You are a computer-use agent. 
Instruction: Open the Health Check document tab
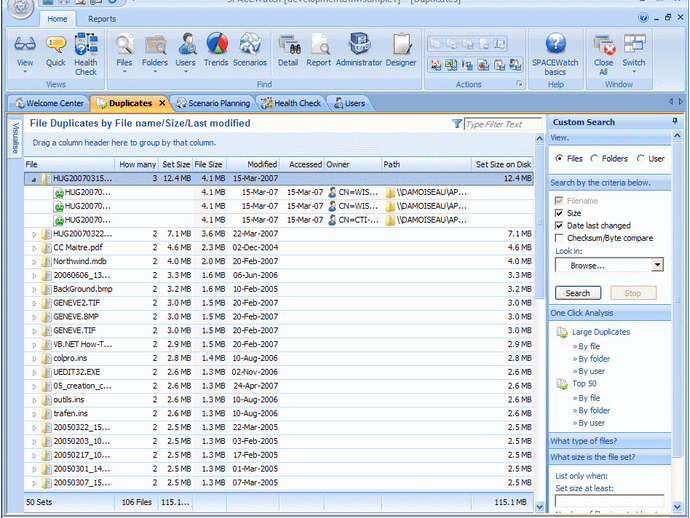point(291,103)
